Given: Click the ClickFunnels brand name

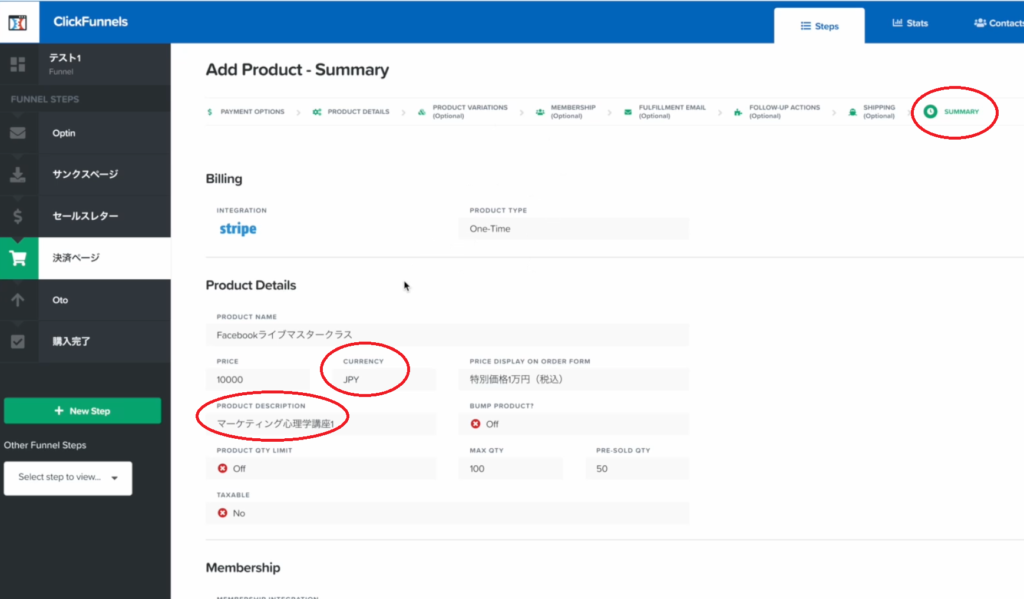Looking at the screenshot, I should click(91, 22).
